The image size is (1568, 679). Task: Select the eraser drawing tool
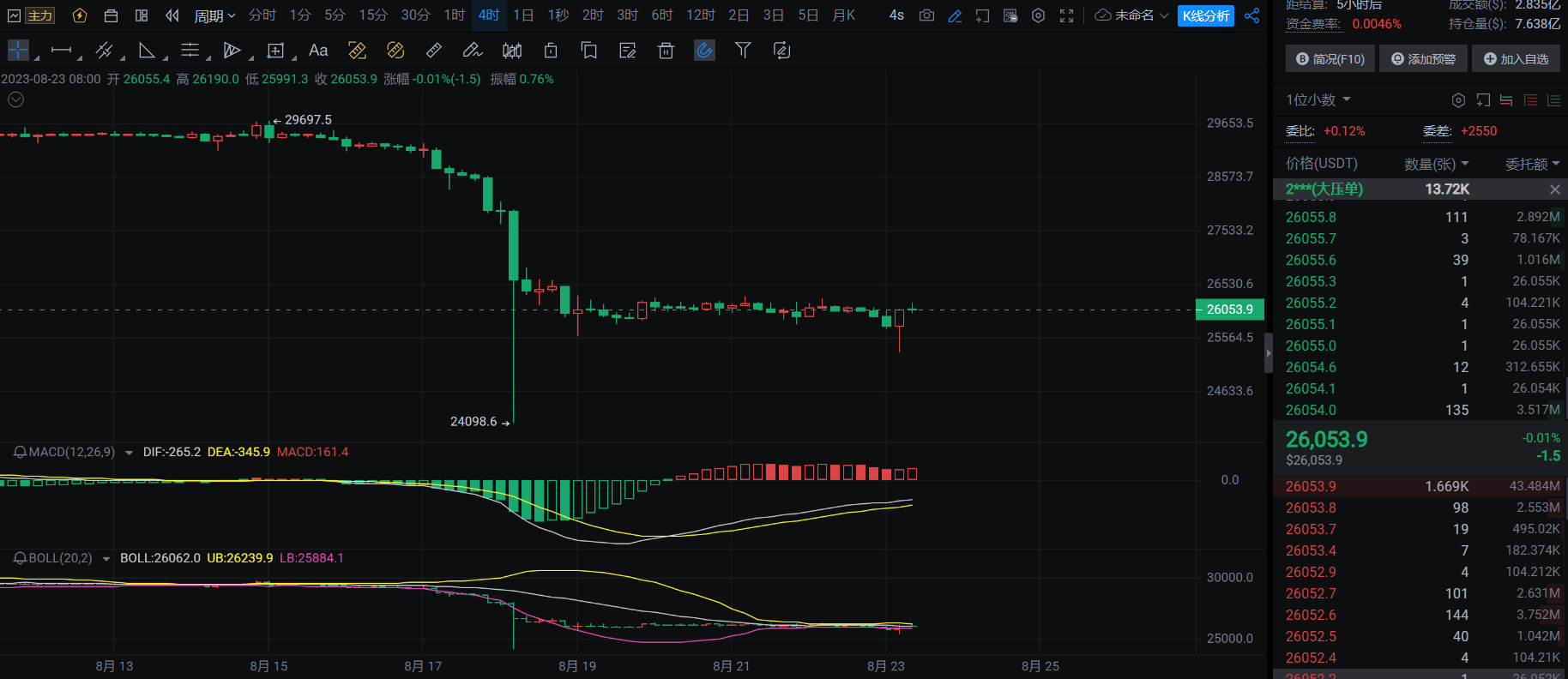click(434, 51)
